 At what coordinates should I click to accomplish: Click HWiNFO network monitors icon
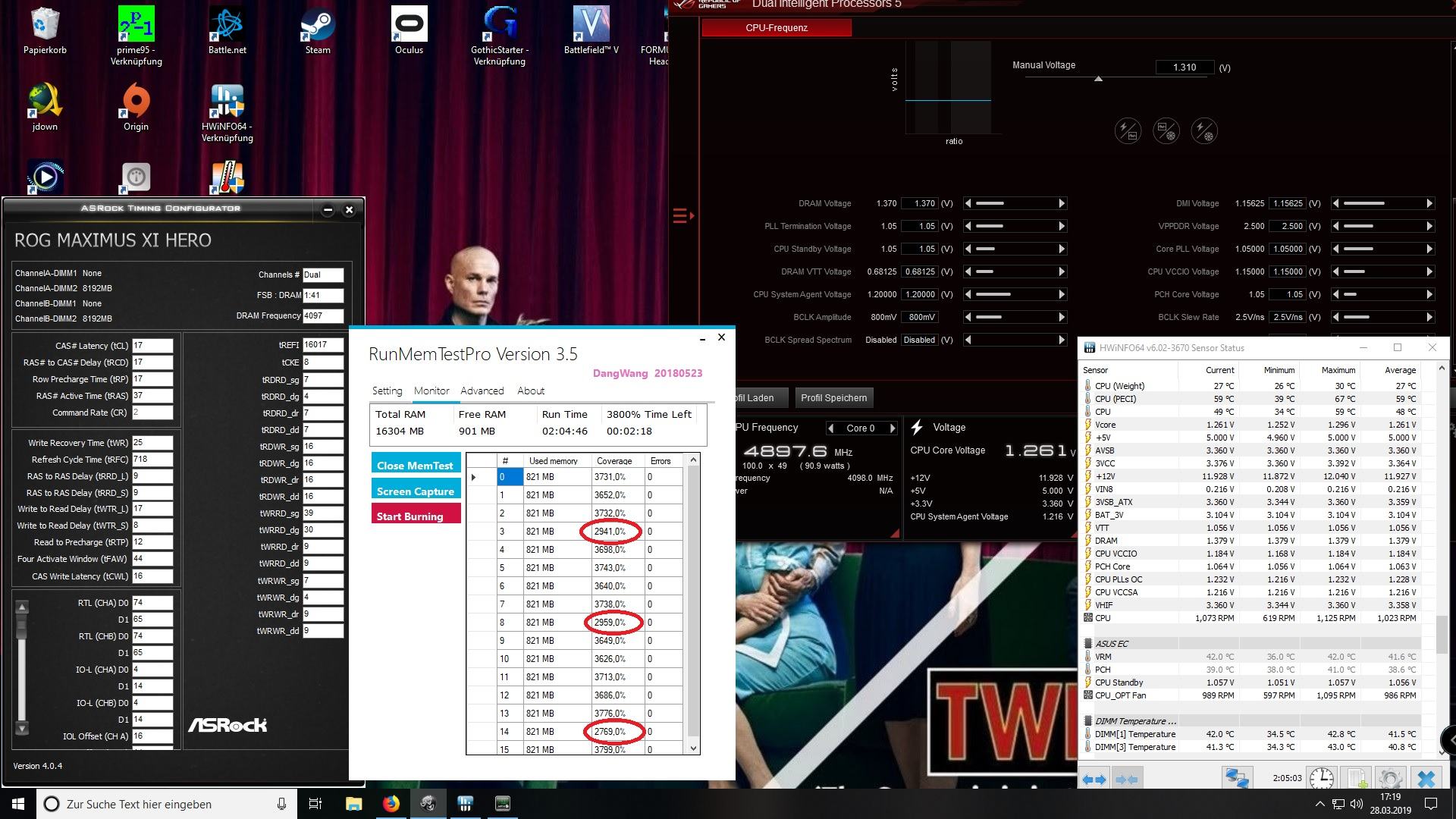click(1237, 779)
